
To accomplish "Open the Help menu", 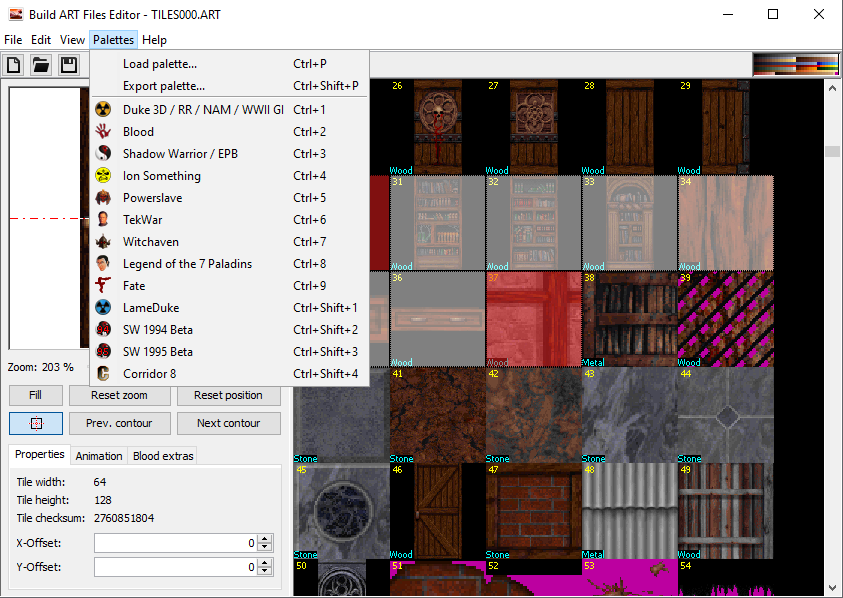I will pos(154,40).
